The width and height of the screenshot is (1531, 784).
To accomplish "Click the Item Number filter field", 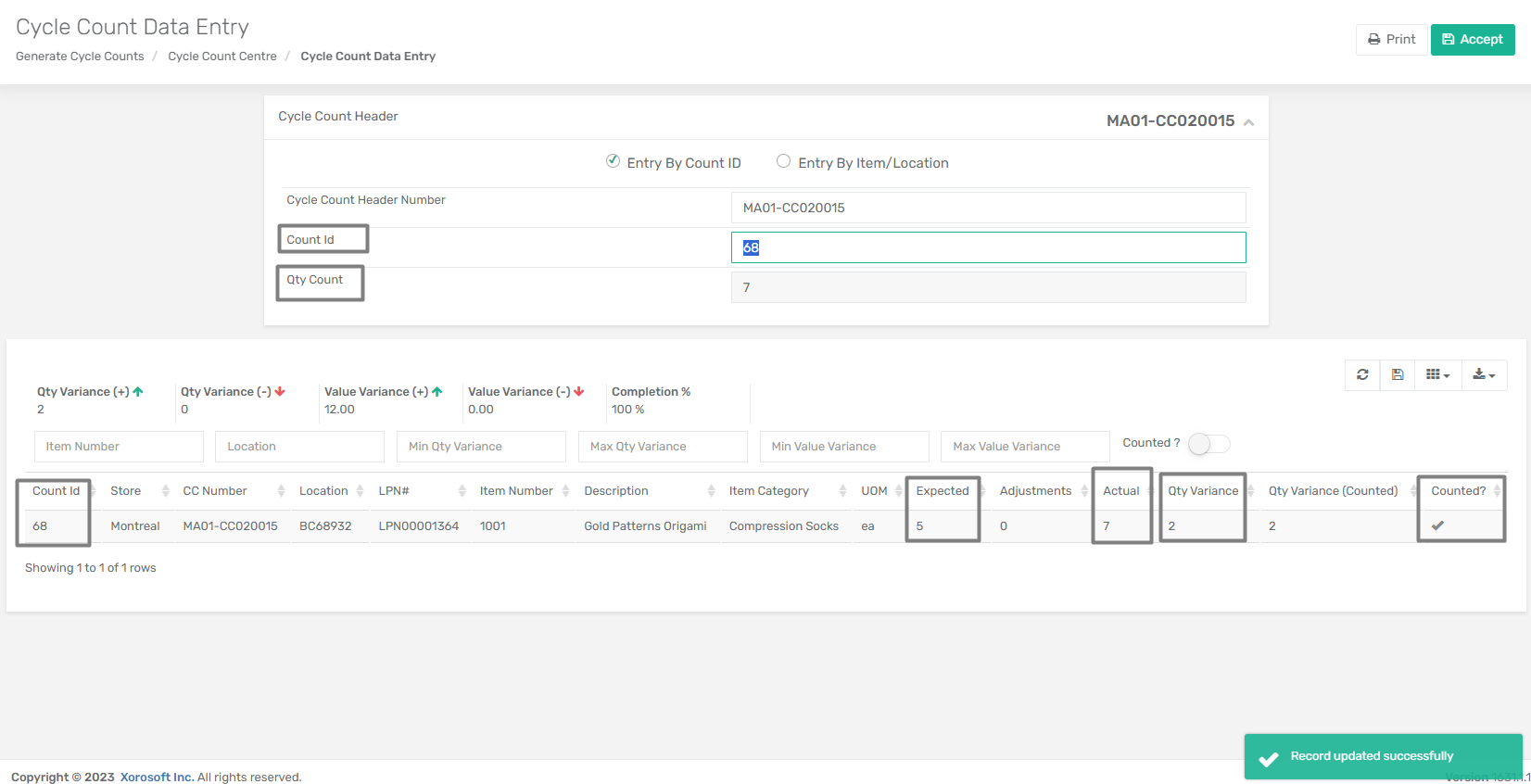I will tap(119, 447).
